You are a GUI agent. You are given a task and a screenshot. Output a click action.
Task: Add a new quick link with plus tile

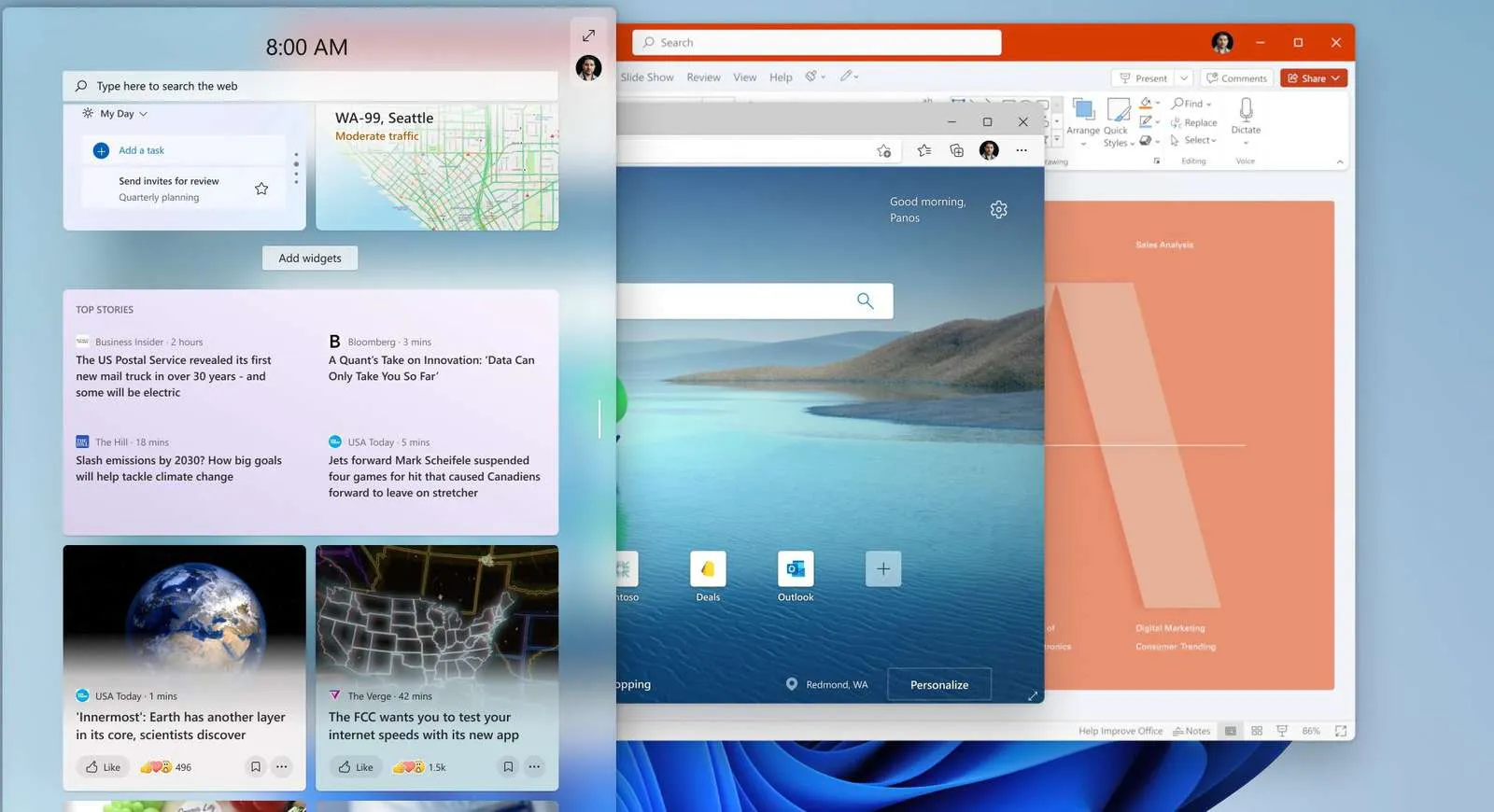(883, 568)
